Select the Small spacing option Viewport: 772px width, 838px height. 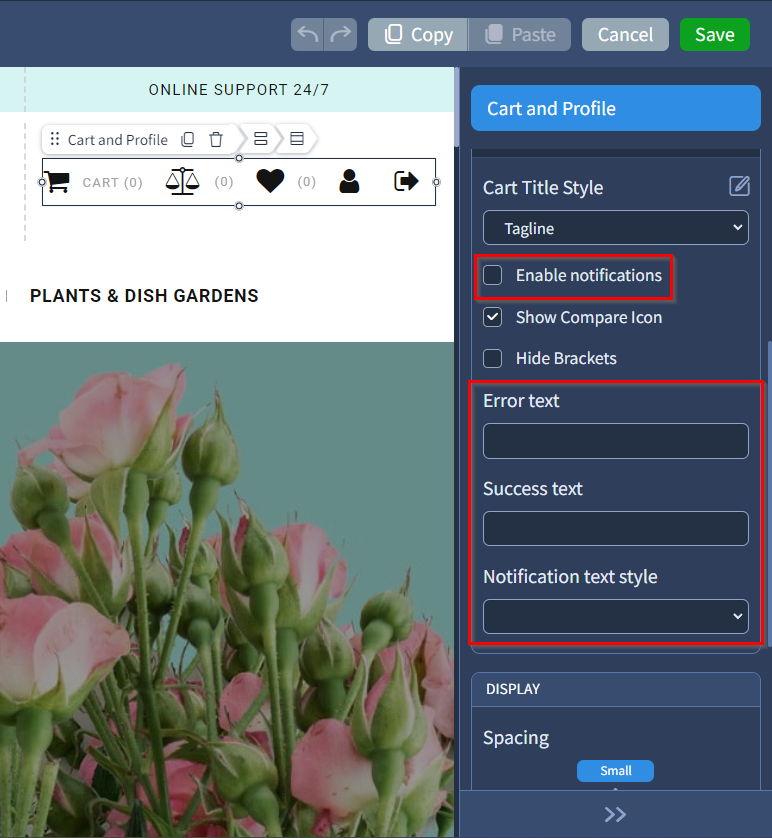point(615,771)
